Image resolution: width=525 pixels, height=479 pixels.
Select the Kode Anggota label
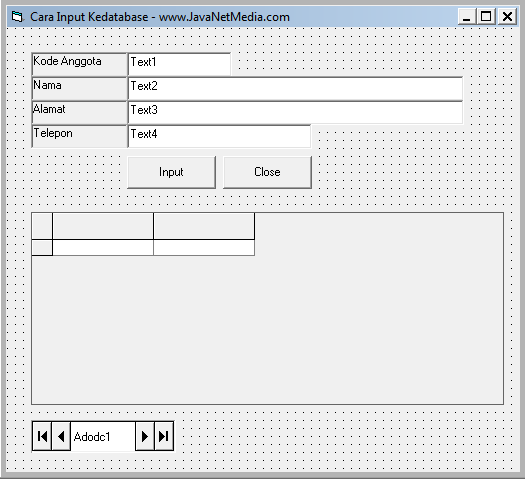pyautogui.click(x=79, y=64)
